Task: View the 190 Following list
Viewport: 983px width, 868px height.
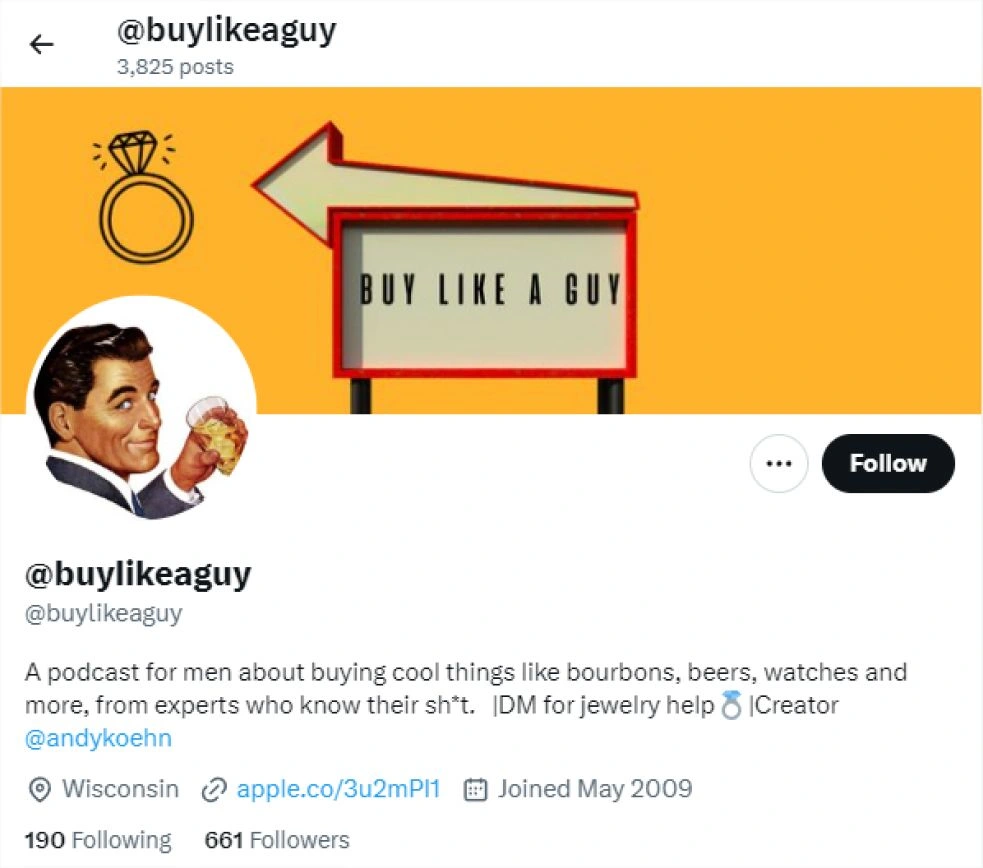Action: click(x=98, y=840)
